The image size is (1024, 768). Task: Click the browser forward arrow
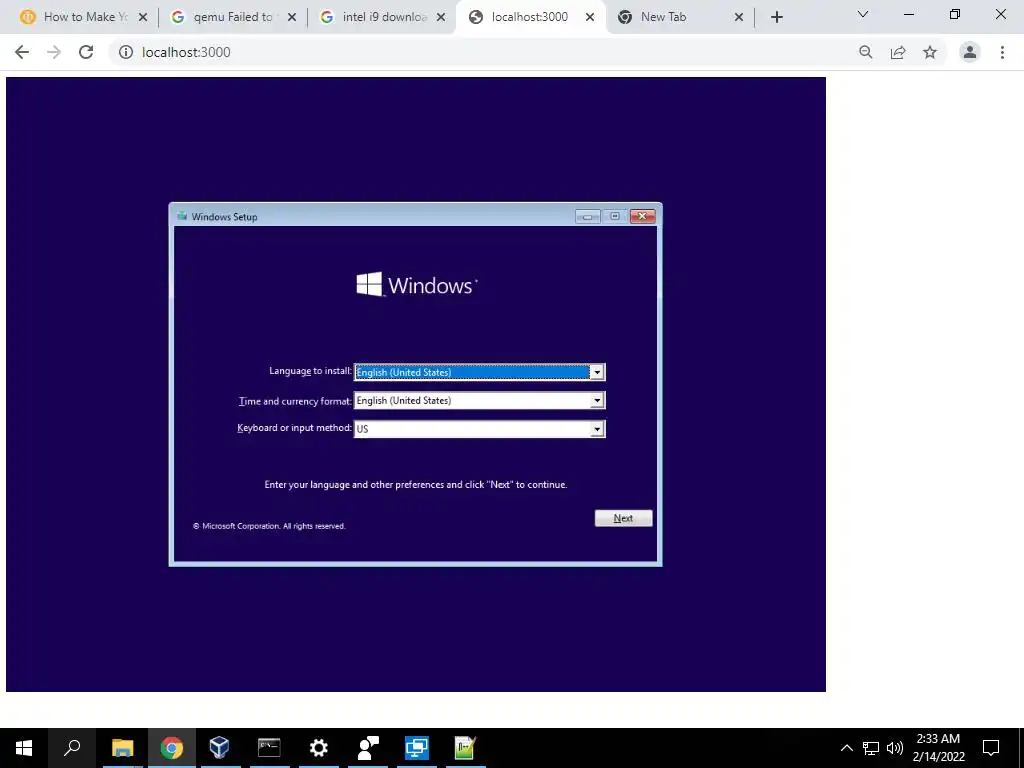click(54, 52)
